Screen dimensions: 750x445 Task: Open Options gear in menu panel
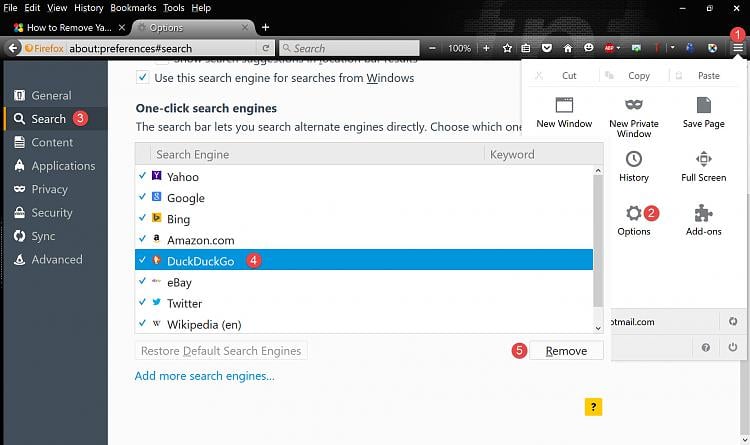click(x=634, y=221)
